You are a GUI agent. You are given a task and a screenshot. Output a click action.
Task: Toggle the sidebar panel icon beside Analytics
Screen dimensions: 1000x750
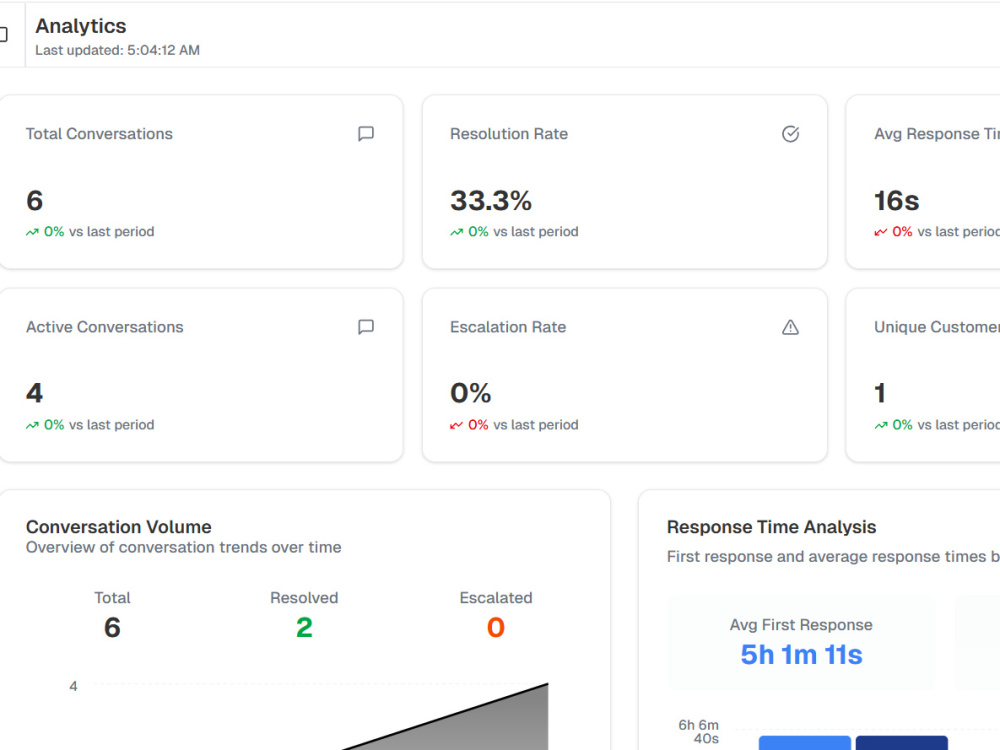pyautogui.click(x=3, y=34)
